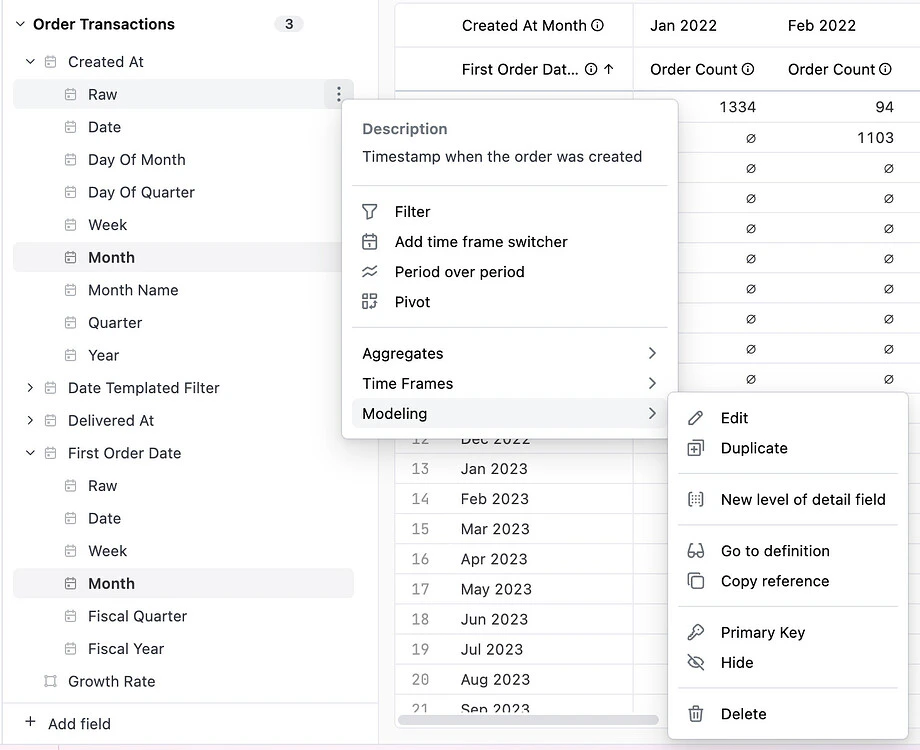Select Duplicate in Modeling submenu
920x750 pixels.
(788, 448)
